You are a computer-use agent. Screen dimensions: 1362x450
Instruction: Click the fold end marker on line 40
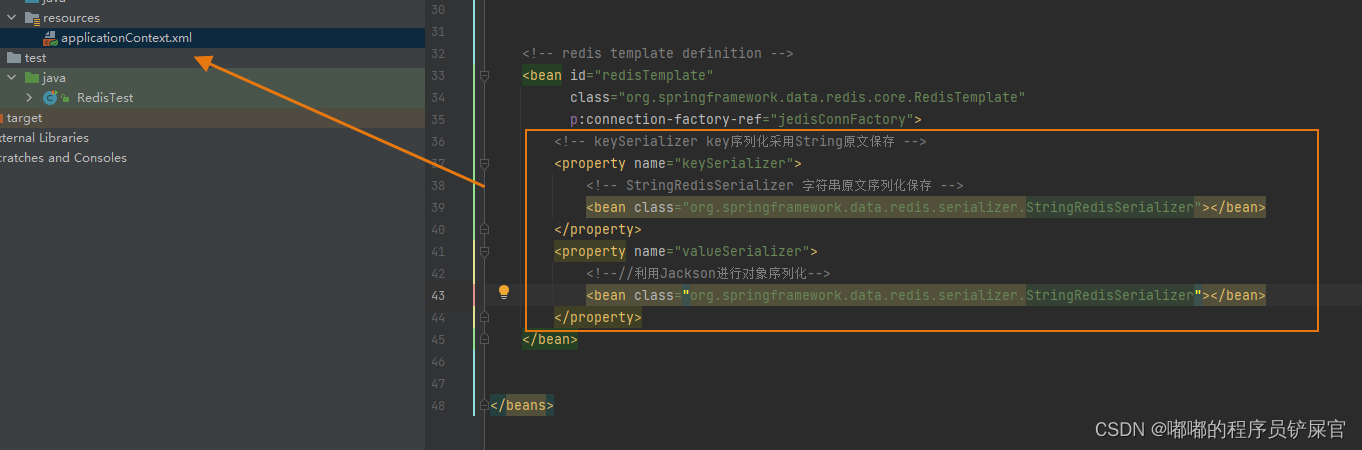click(x=484, y=230)
